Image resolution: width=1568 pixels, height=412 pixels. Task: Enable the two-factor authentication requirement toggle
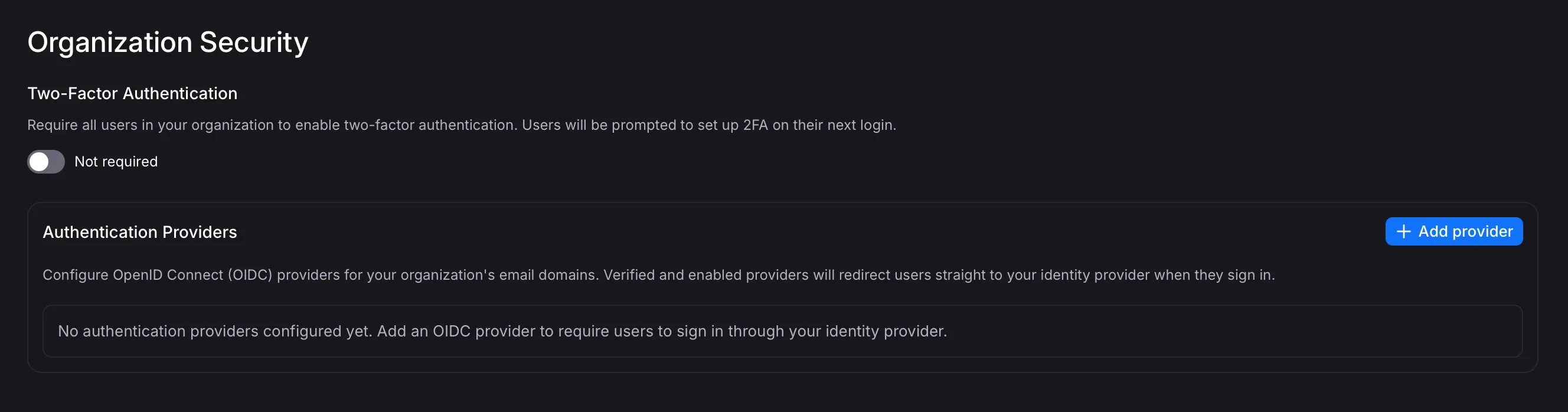[x=45, y=162]
